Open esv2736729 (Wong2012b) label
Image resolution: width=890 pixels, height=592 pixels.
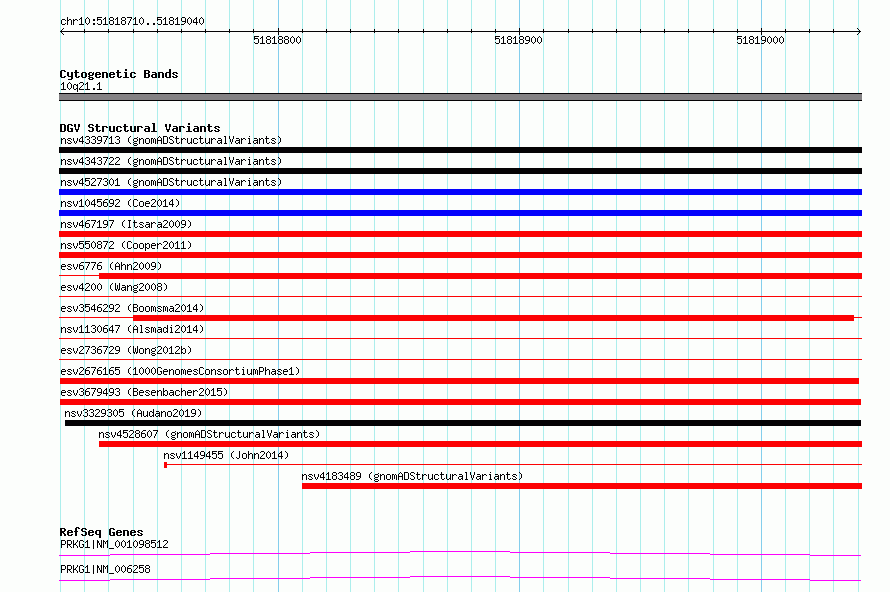click(126, 350)
